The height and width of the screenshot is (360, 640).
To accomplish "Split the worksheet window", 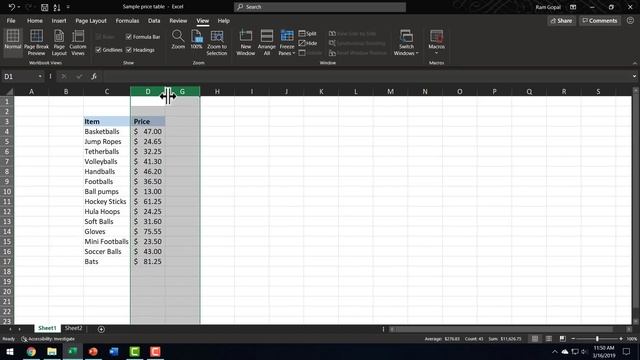I will pos(308,33).
